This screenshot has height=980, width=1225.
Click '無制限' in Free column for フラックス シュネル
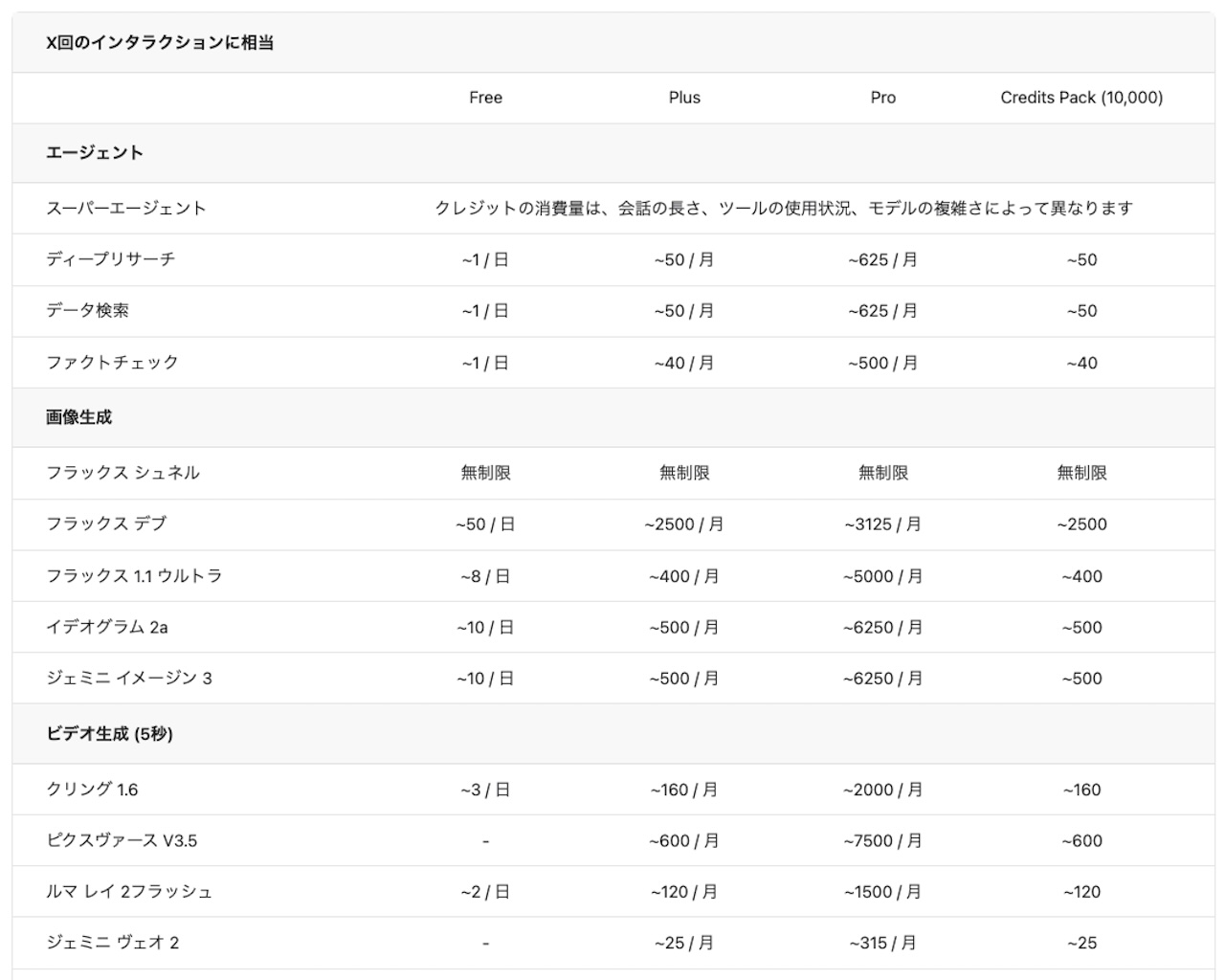[x=485, y=473]
